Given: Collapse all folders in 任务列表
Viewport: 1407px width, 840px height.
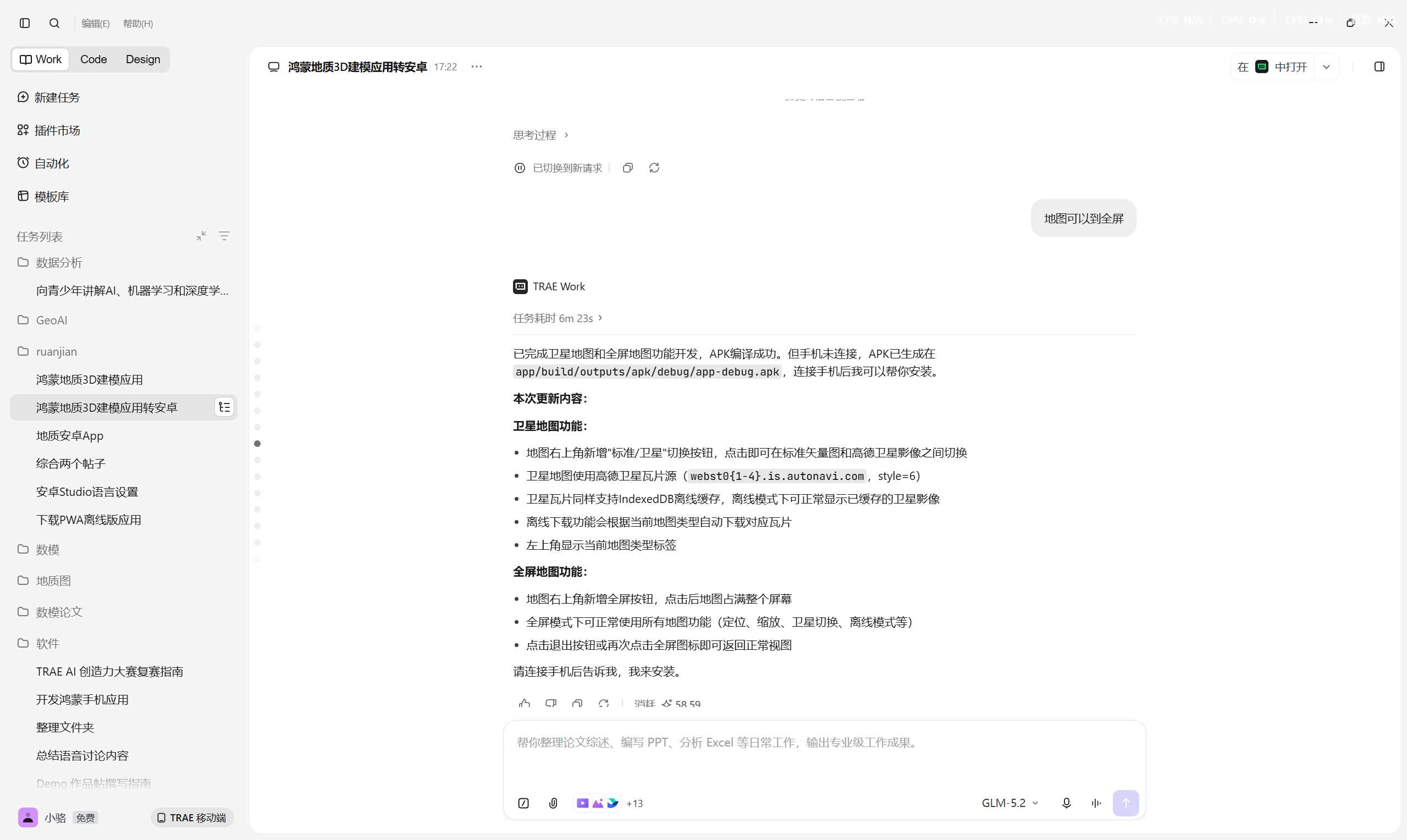Looking at the screenshot, I should pos(201,236).
